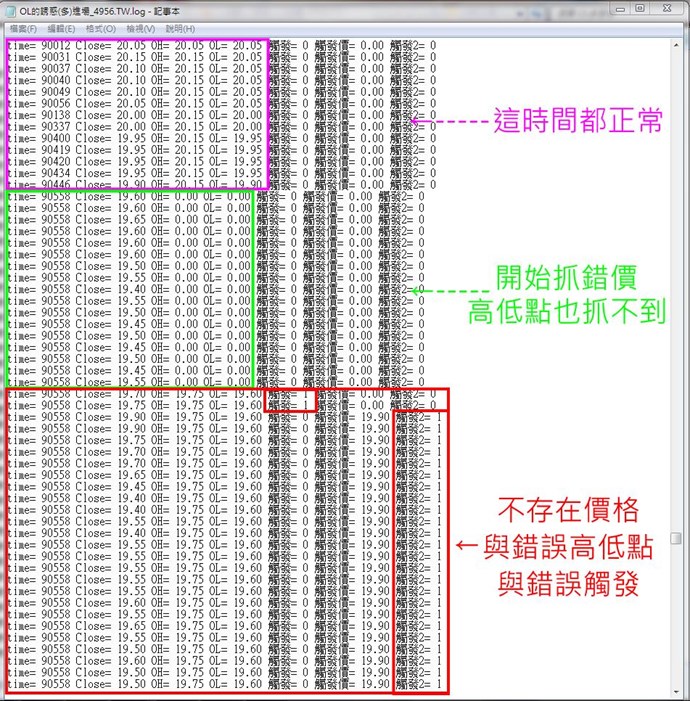Click the Notepad icon in title bar
The height and width of the screenshot is (701, 690).
click(11, 10)
